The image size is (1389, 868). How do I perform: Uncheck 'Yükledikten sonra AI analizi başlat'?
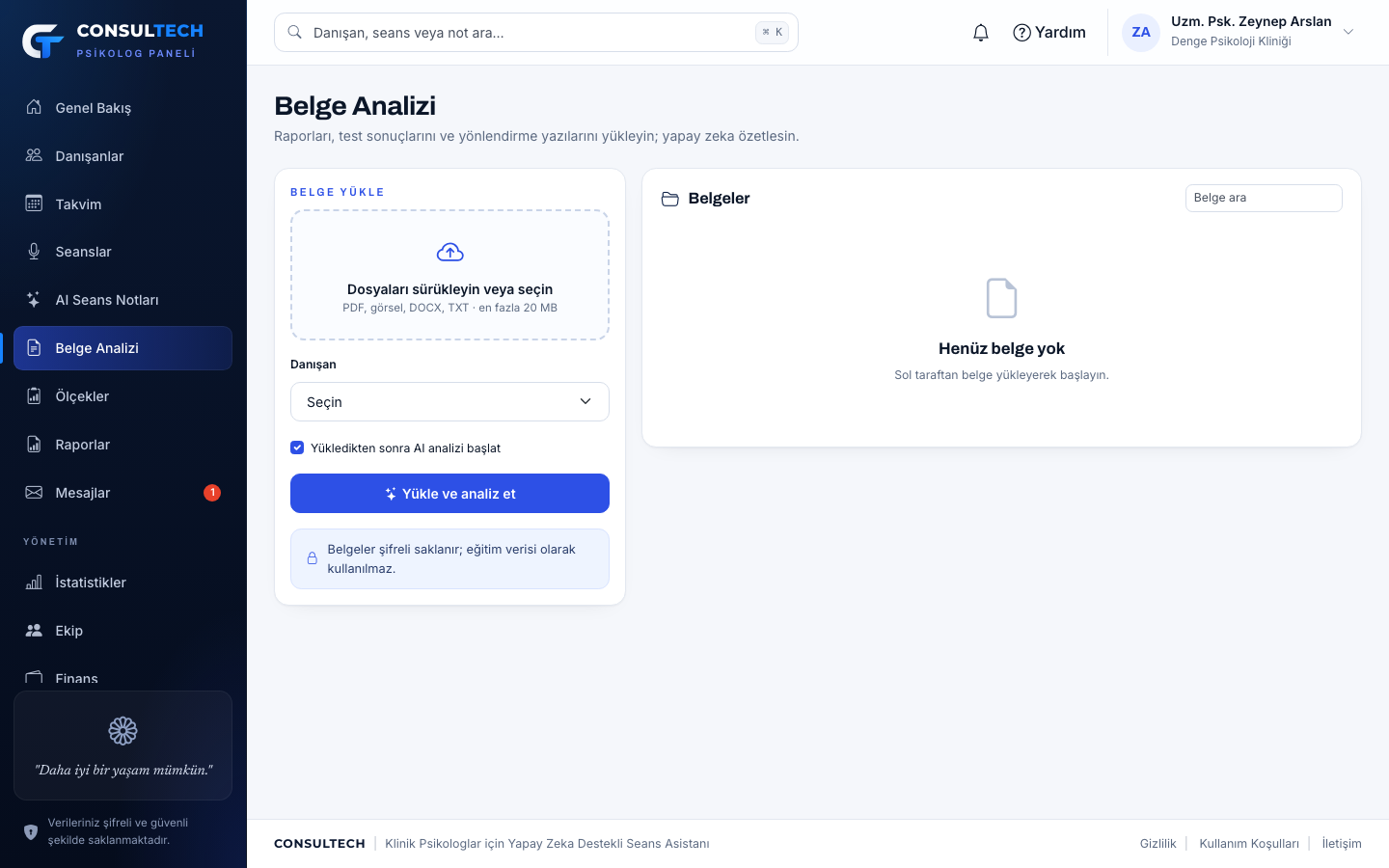tap(297, 448)
